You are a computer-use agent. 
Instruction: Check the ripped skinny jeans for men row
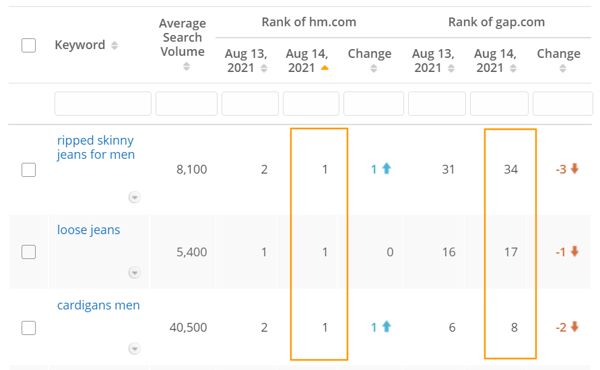pos(29,170)
